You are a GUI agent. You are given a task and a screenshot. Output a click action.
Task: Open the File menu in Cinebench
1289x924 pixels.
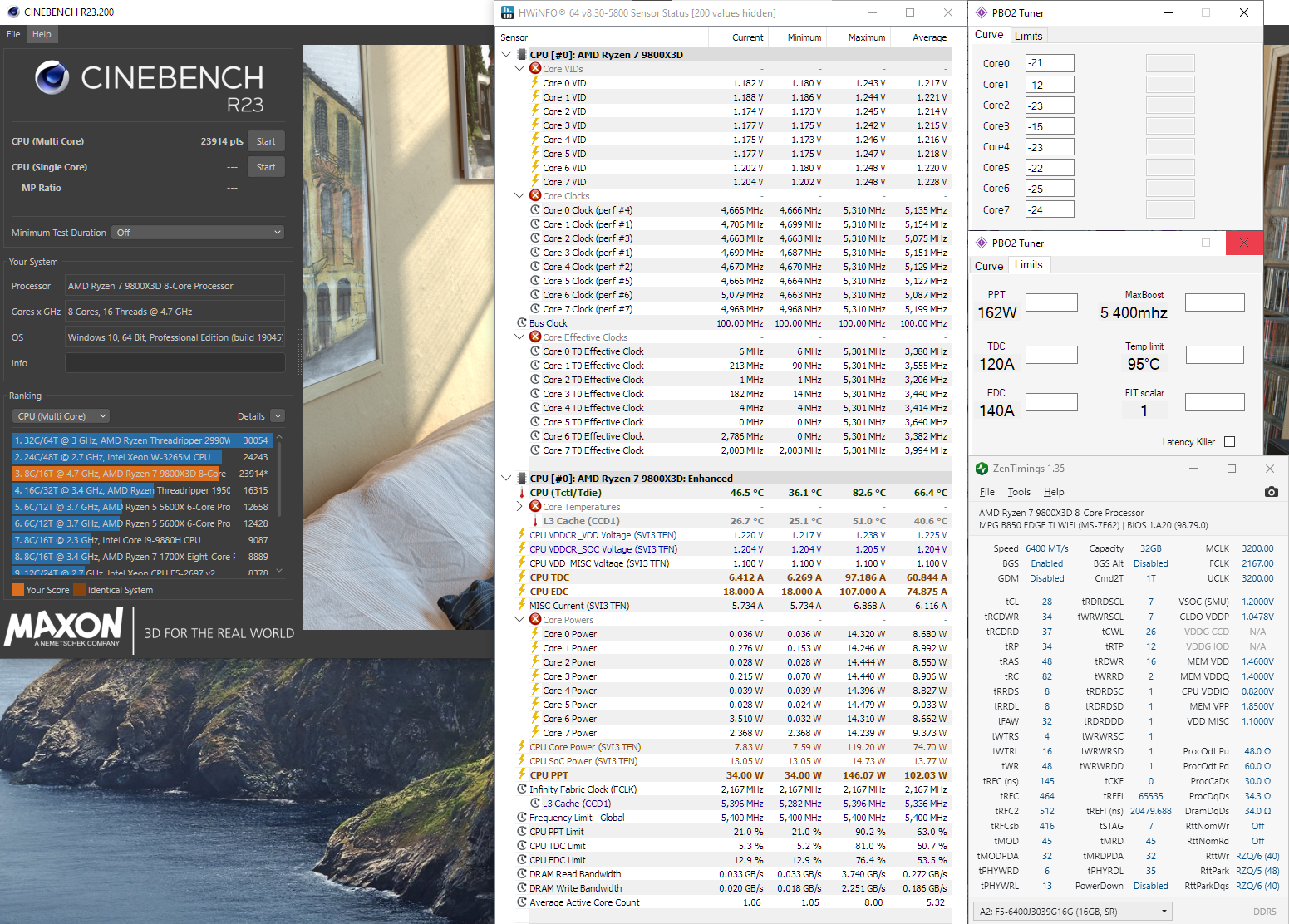pyautogui.click(x=13, y=34)
